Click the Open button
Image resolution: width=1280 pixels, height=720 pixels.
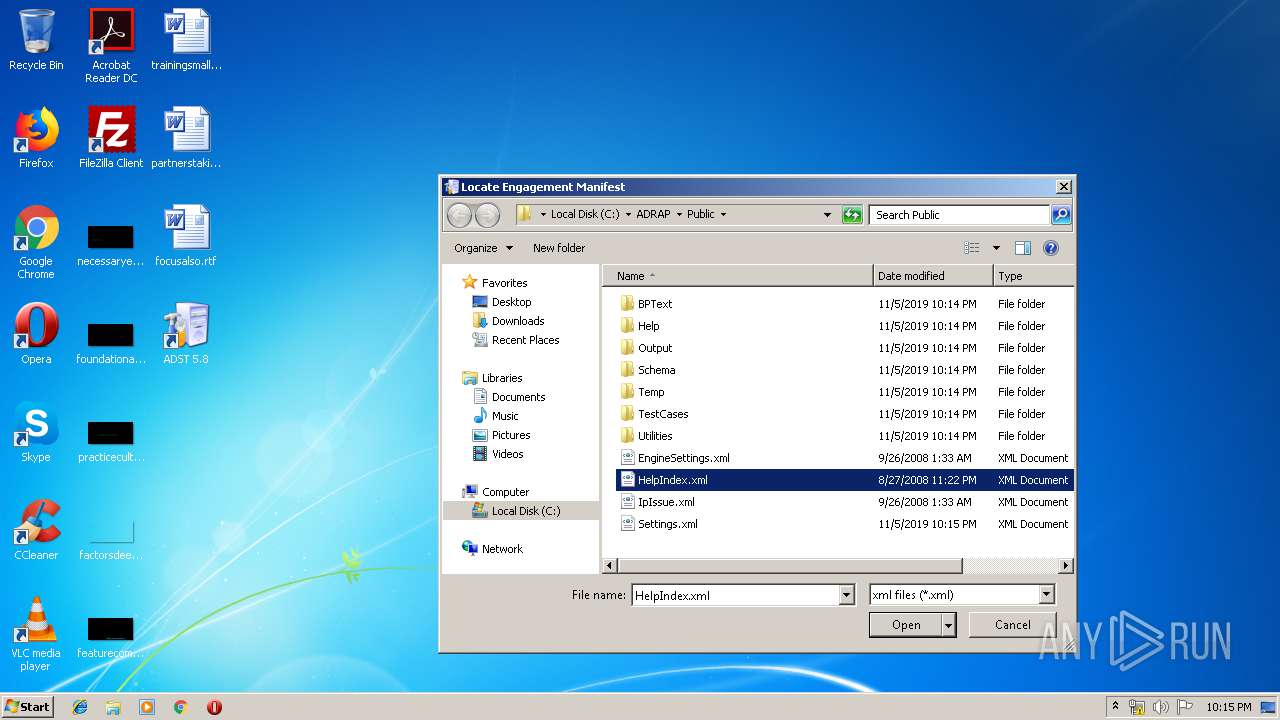coord(906,625)
